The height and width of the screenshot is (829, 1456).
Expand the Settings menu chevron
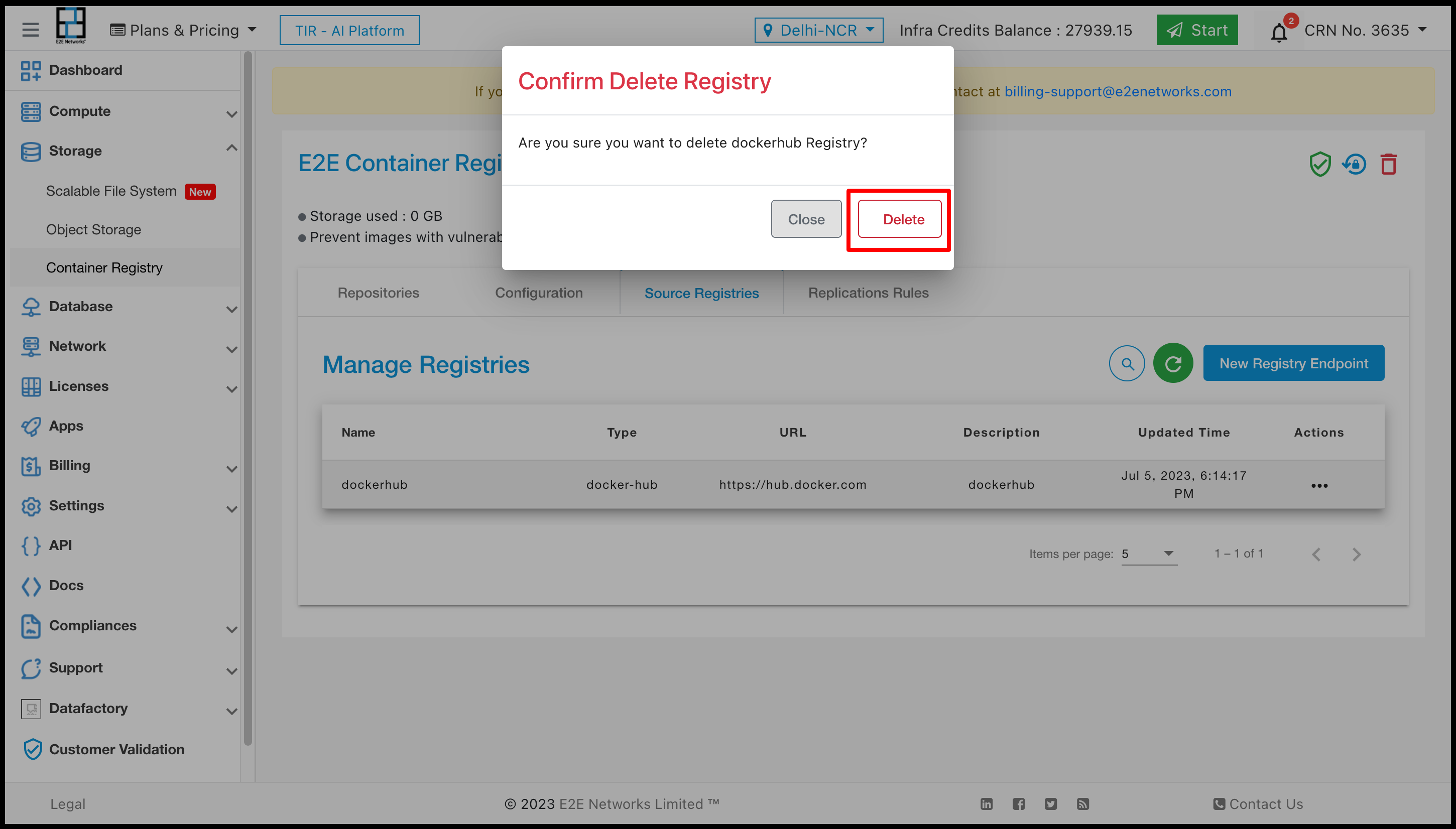231,509
